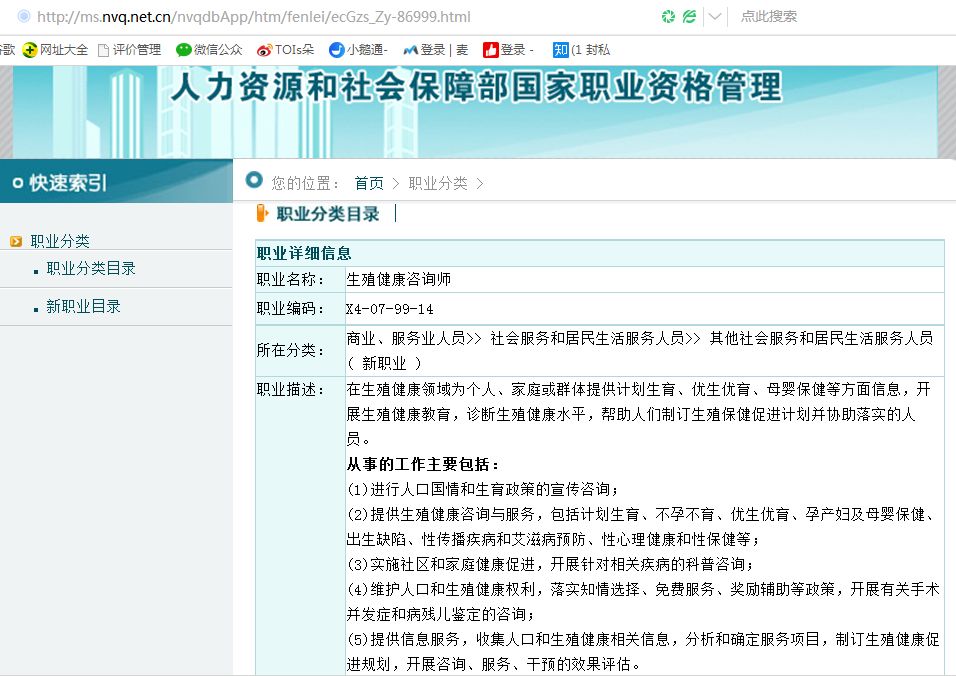Select the 职业分类目录 section heading tab
Screen dimensions: 956x676
pyautogui.click(x=327, y=213)
